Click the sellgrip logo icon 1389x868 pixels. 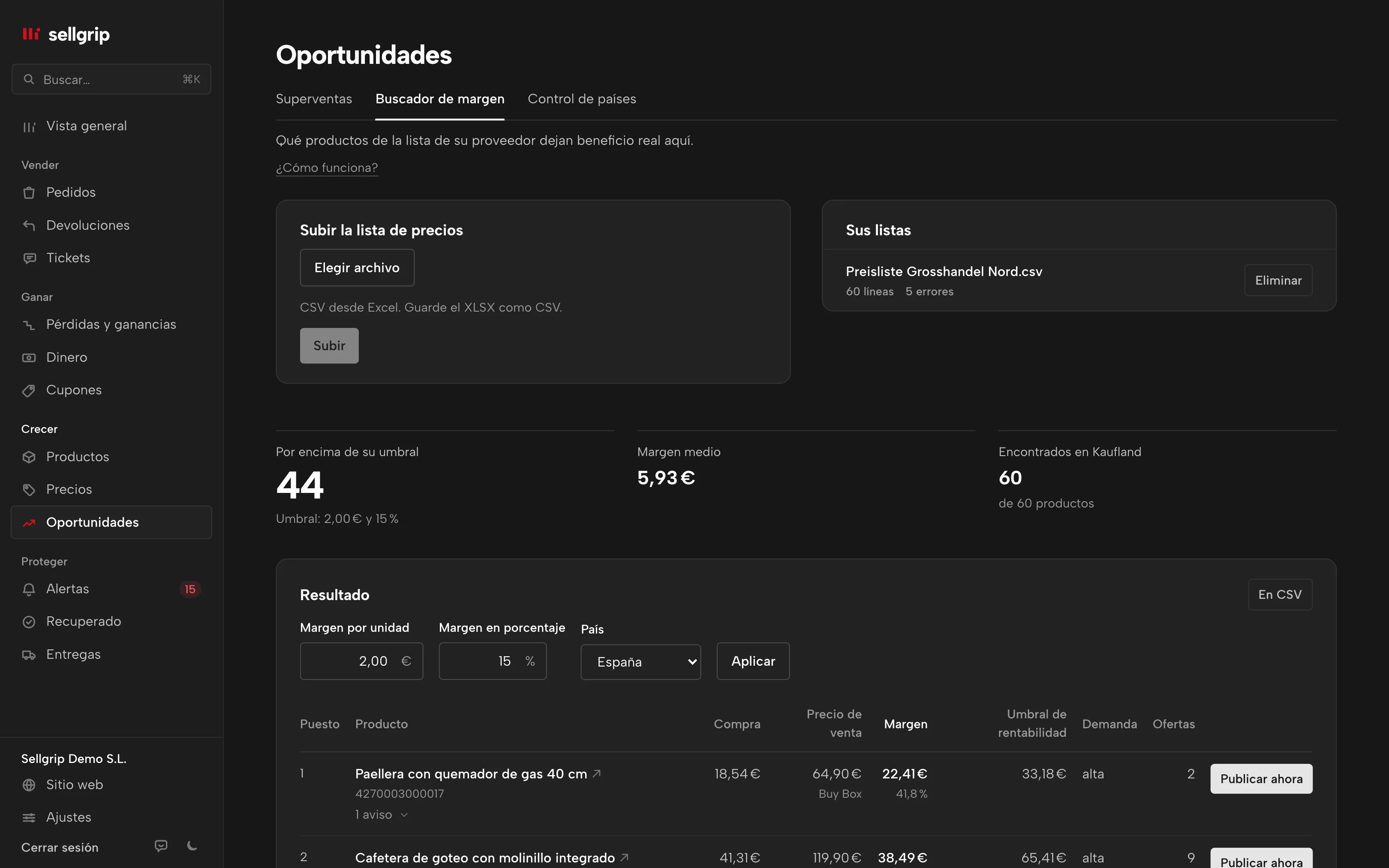[31, 34]
